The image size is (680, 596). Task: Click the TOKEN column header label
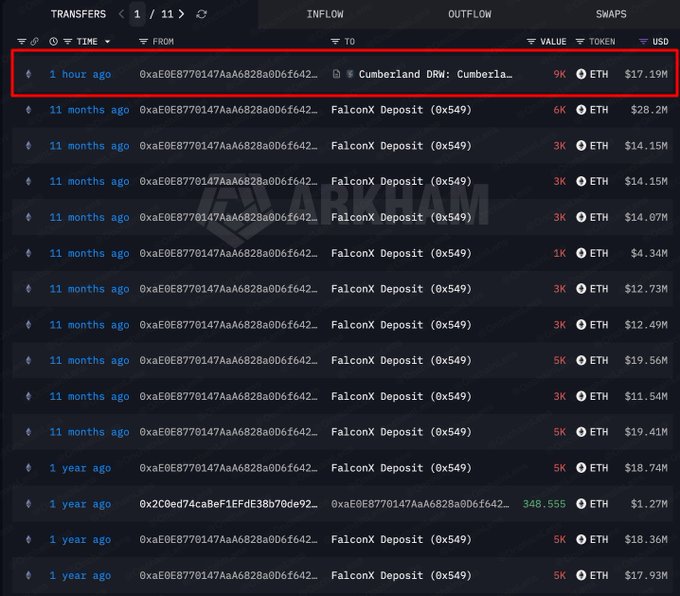click(602, 42)
